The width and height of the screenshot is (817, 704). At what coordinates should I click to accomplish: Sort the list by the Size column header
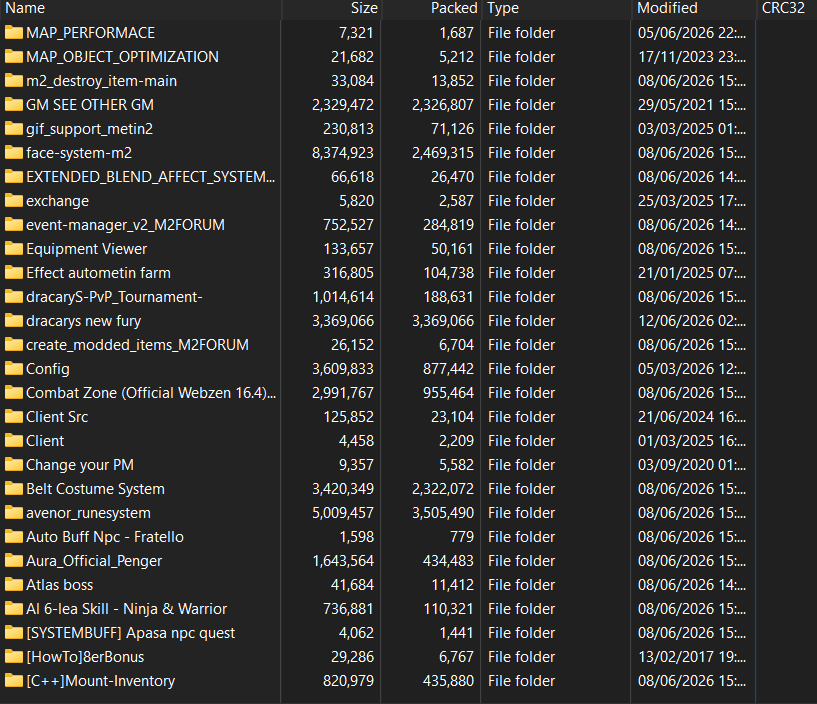tap(331, 8)
